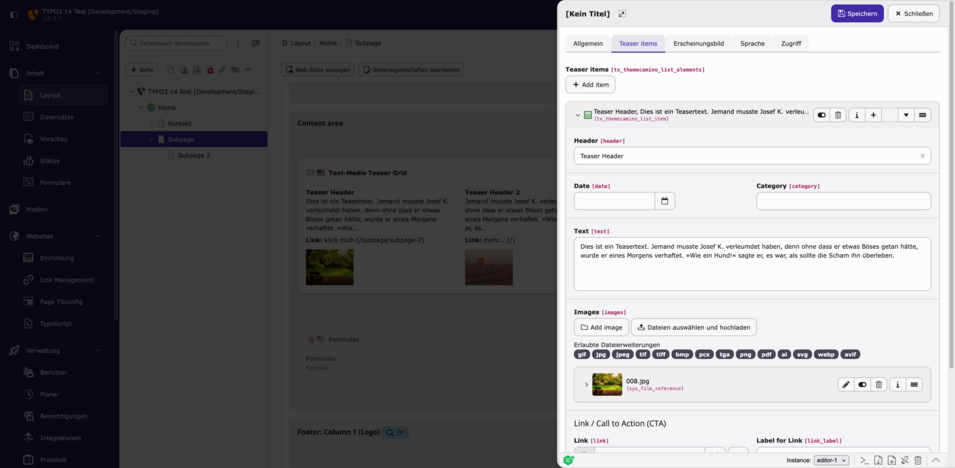Image resolution: width=955 pixels, height=468 pixels.
Task: Click the trash icon in bottom bar
Action: [918, 461]
